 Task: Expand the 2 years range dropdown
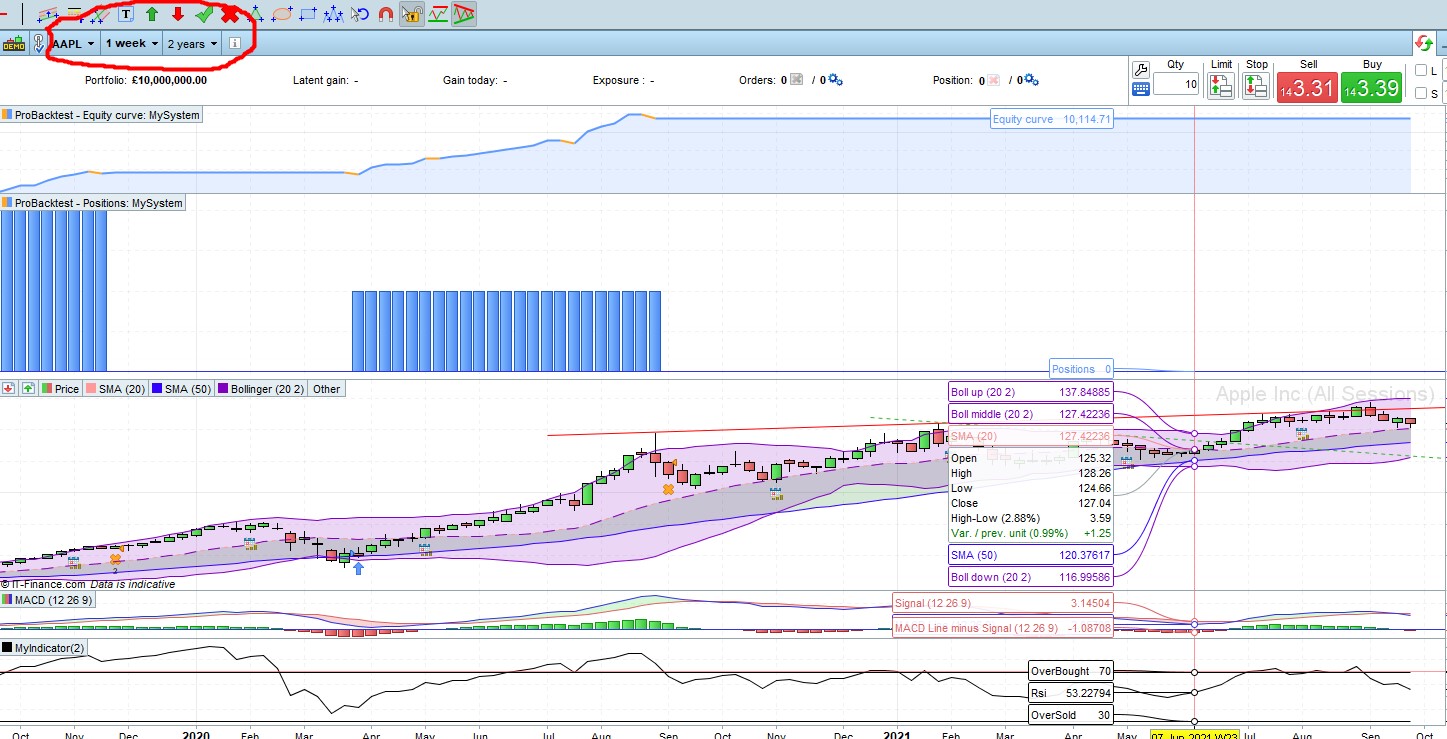pos(192,44)
